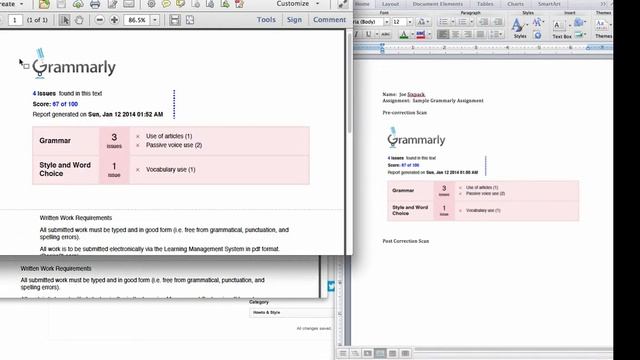Apply the text highlight color button
Image resolution: width=640 pixels, height=360 pixels.
[421, 35]
